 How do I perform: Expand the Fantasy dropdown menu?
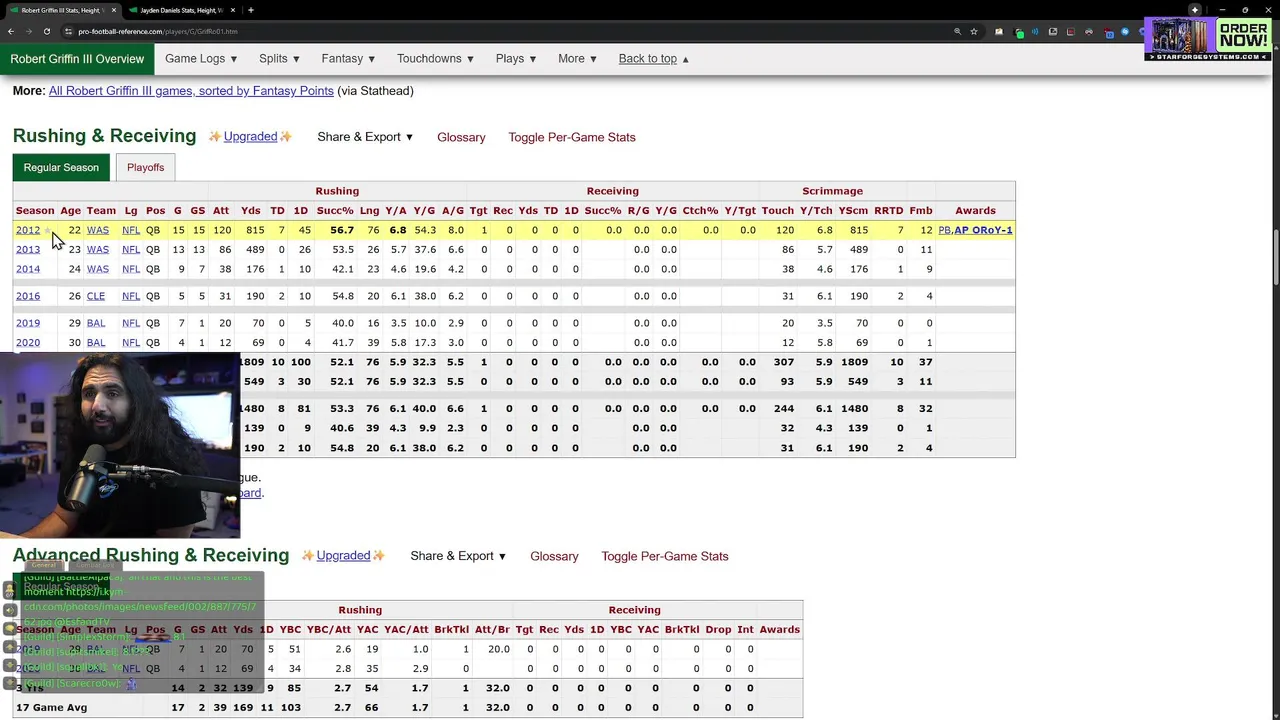(348, 58)
